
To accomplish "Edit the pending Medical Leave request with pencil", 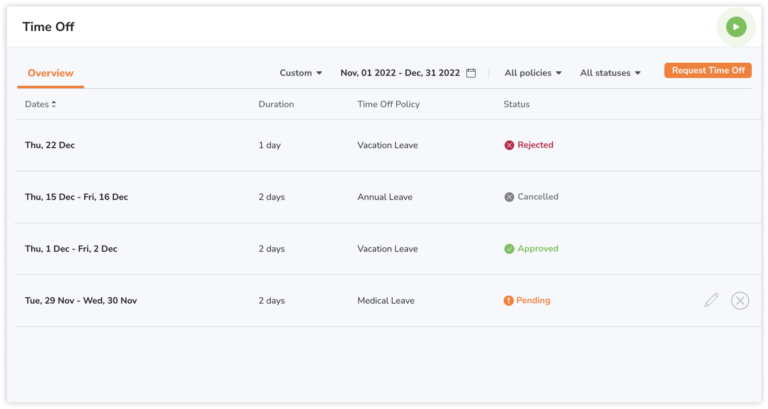I will pos(711,300).
